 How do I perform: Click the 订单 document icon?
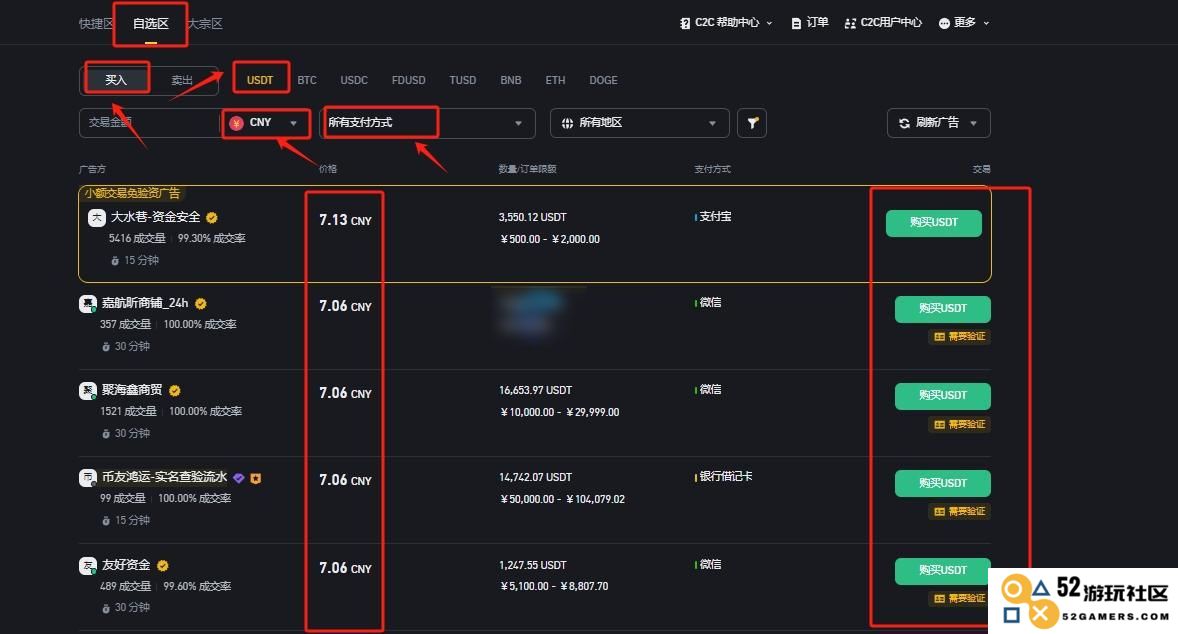coord(796,23)
